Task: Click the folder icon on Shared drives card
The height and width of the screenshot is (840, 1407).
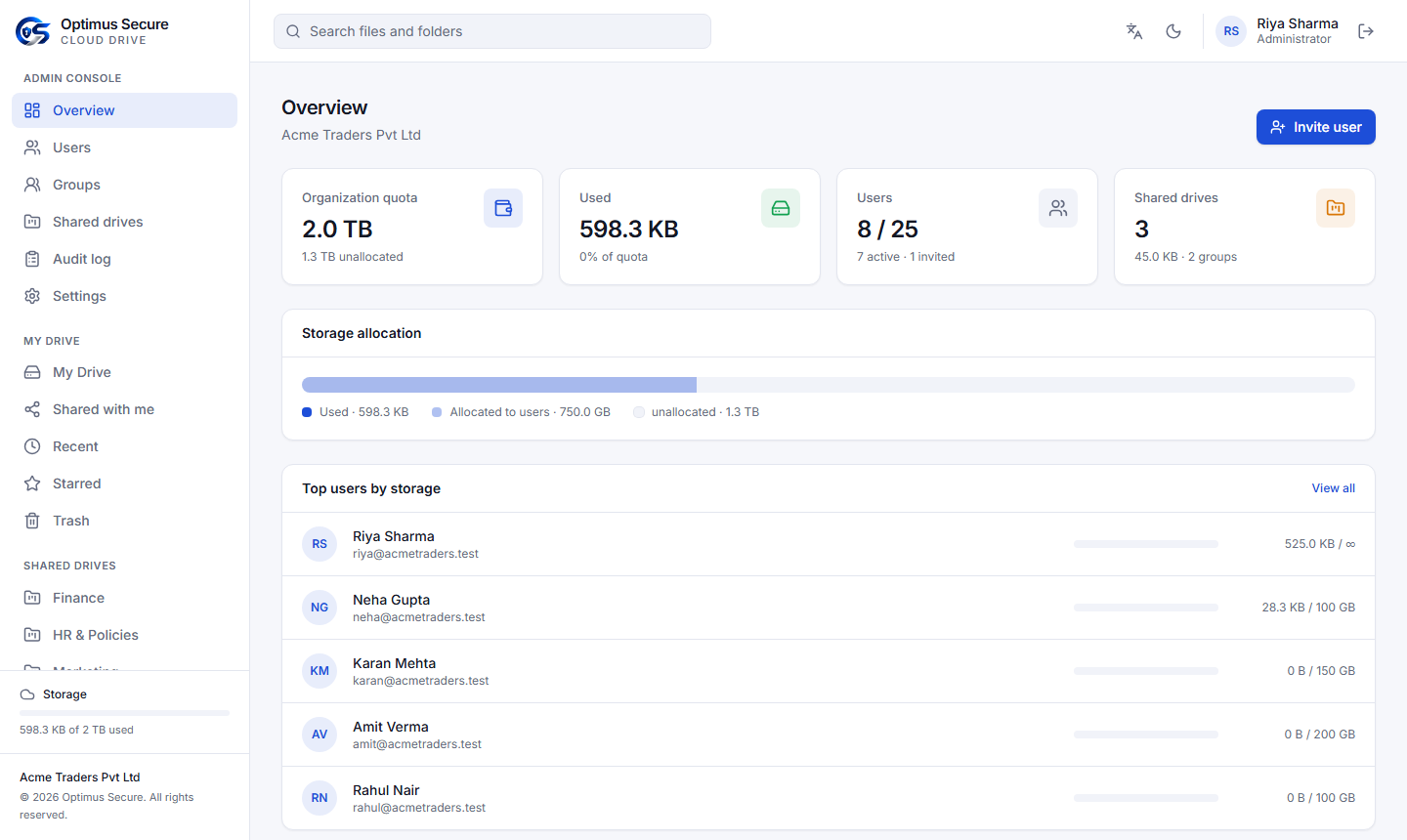Action: click(1336, 208)
